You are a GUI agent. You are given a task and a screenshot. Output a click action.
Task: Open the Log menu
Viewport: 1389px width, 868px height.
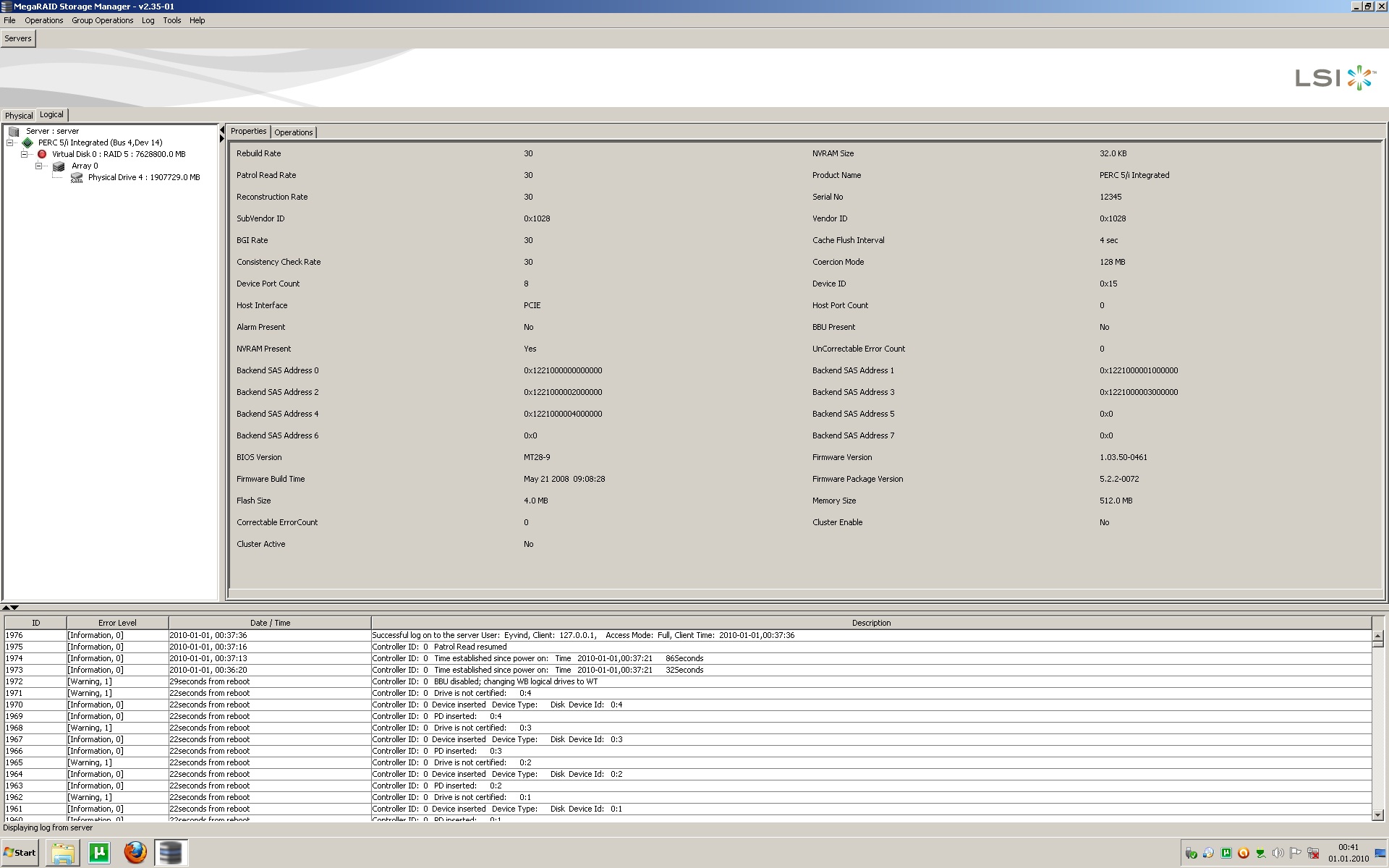point(148,20)
